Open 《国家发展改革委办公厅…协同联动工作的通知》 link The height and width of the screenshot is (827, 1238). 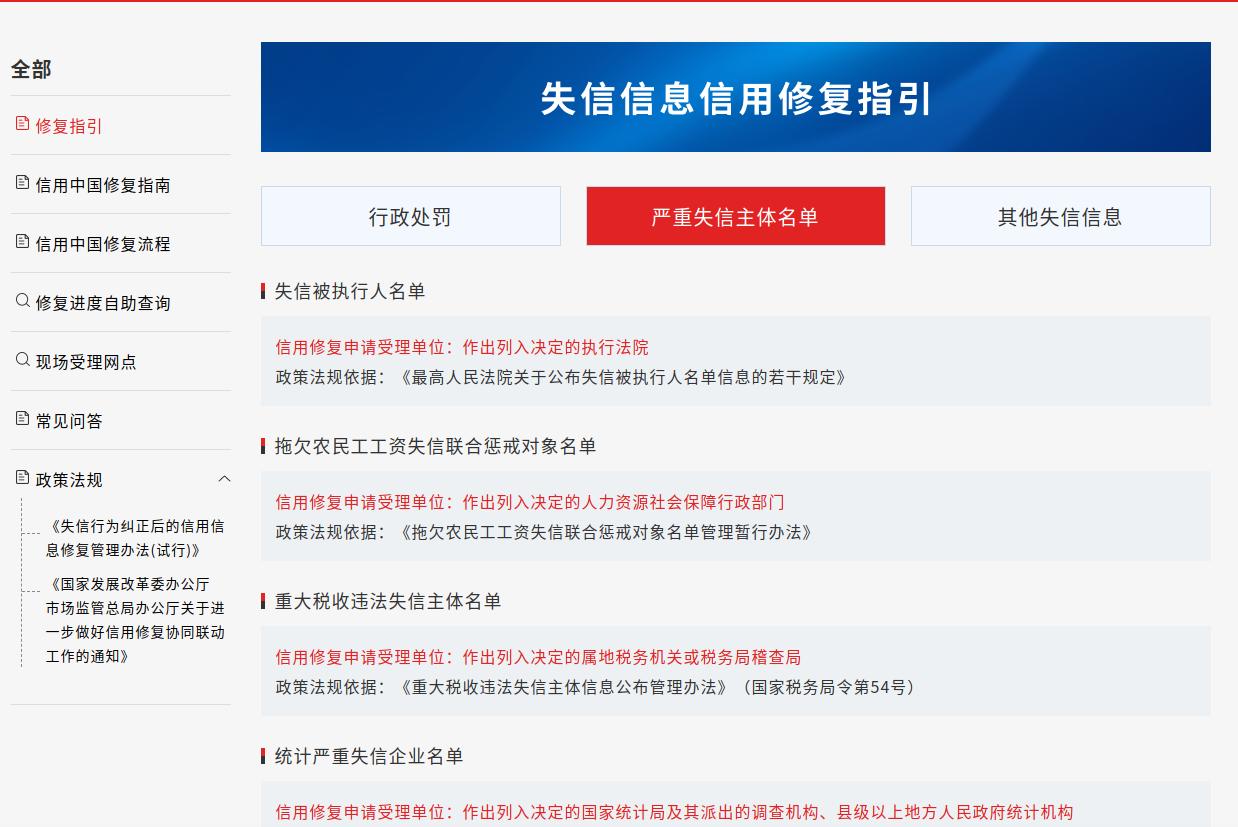[x=135, y=620]
